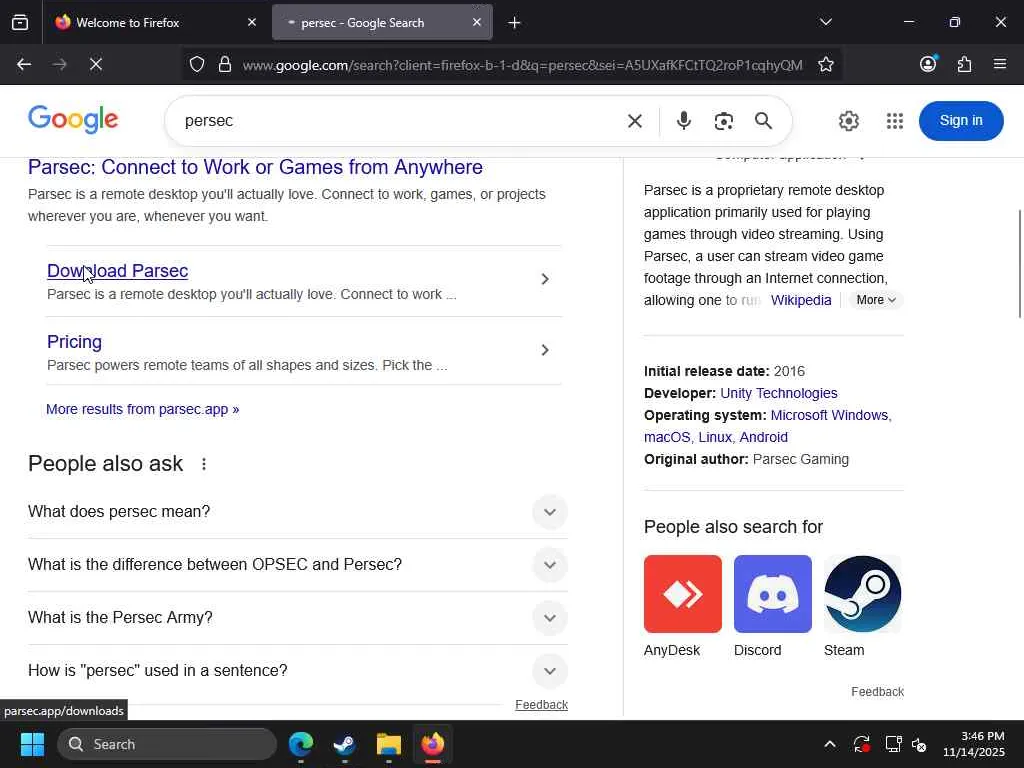Screen dimensions: 1024x768
Task: Open the Download Parsec link
Action: point(117,271)
